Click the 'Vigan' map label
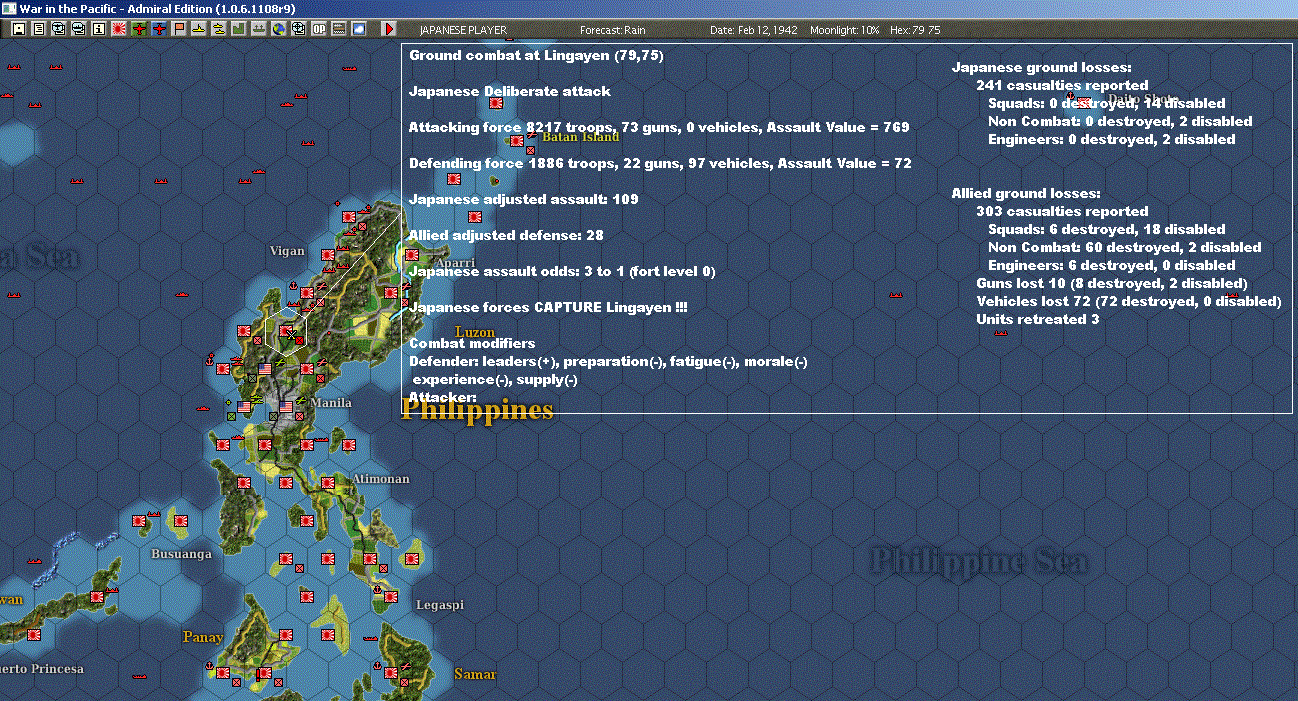The image size is (1298, 701). (x=287, y=251)
